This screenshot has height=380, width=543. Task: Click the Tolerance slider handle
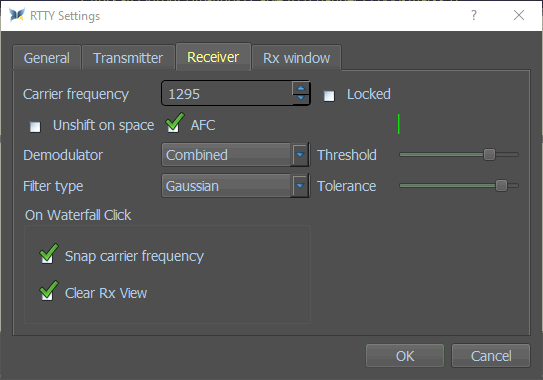(x=501, y=186)
